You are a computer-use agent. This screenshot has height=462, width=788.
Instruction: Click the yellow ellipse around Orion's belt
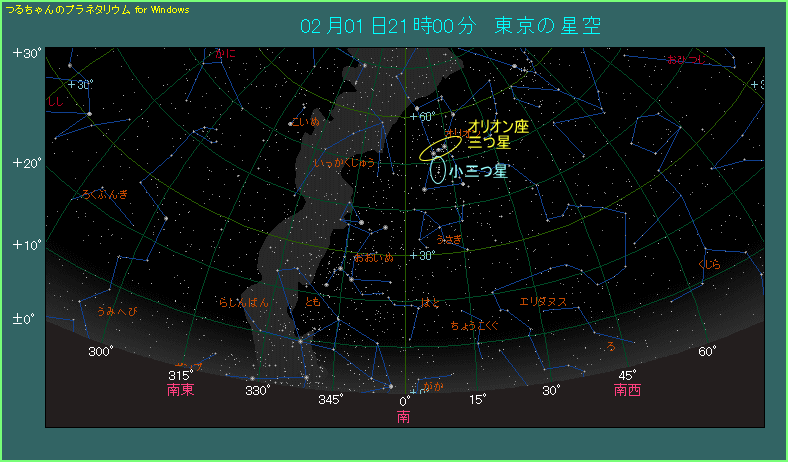(x=440, y=147)
